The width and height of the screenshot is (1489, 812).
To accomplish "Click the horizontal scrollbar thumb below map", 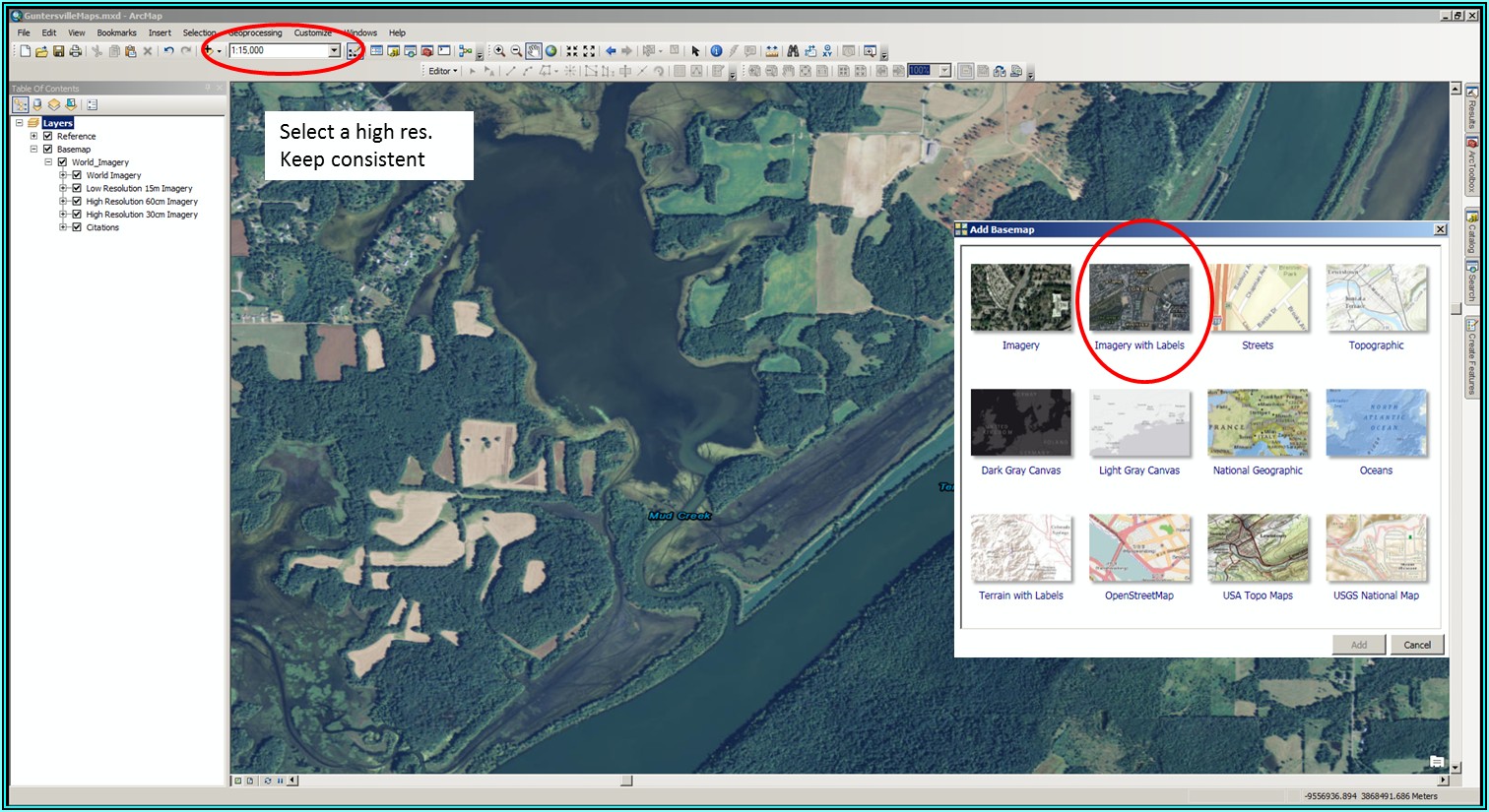I will point(626,781).
